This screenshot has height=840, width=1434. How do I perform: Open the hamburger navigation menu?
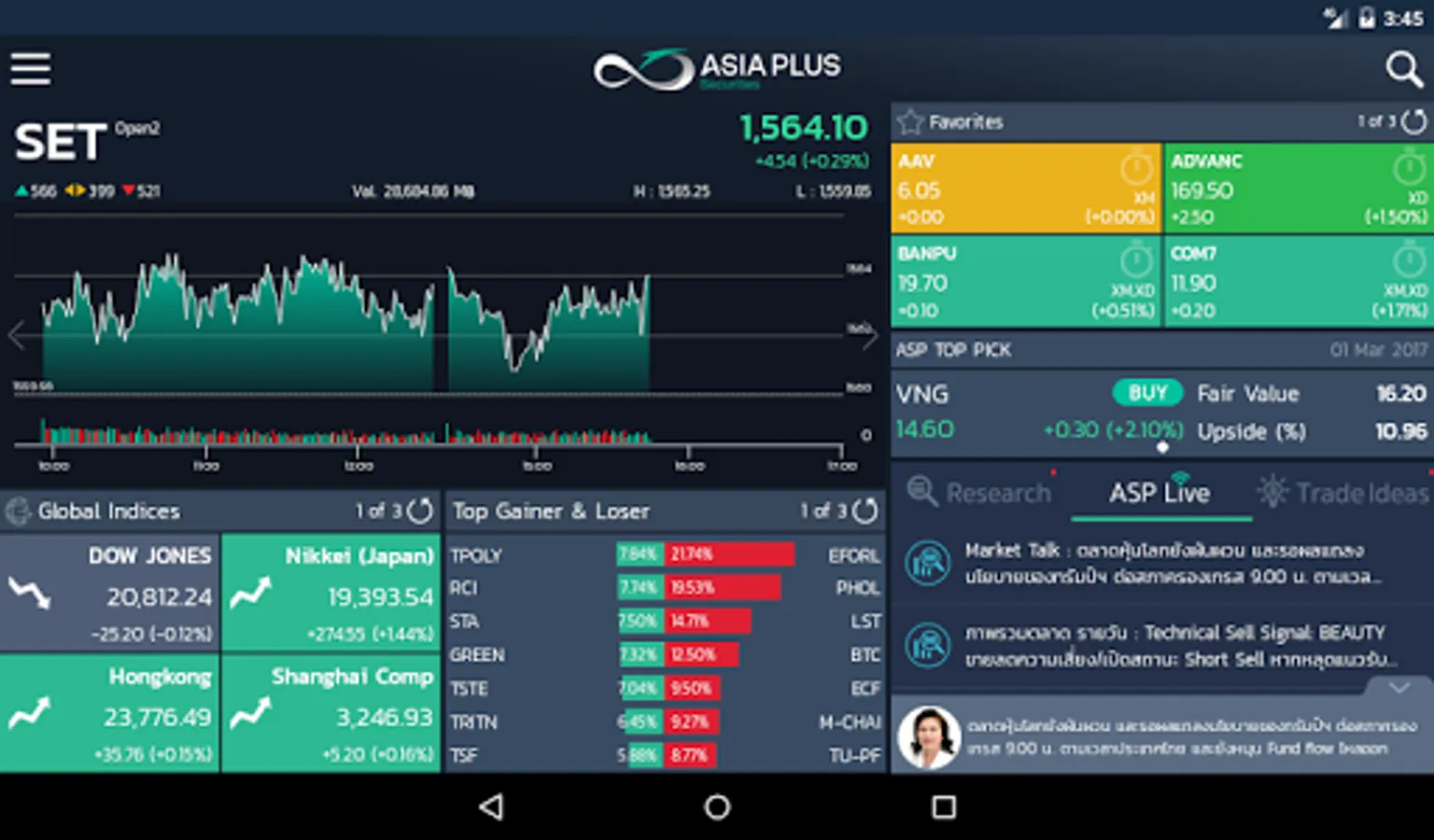click(x=31, y=69)
